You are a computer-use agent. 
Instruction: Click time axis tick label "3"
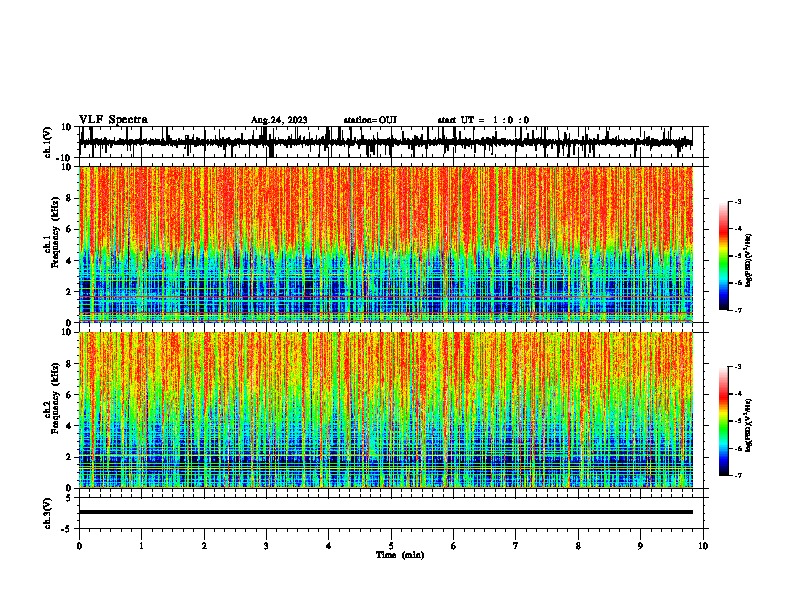pos(266,546)
